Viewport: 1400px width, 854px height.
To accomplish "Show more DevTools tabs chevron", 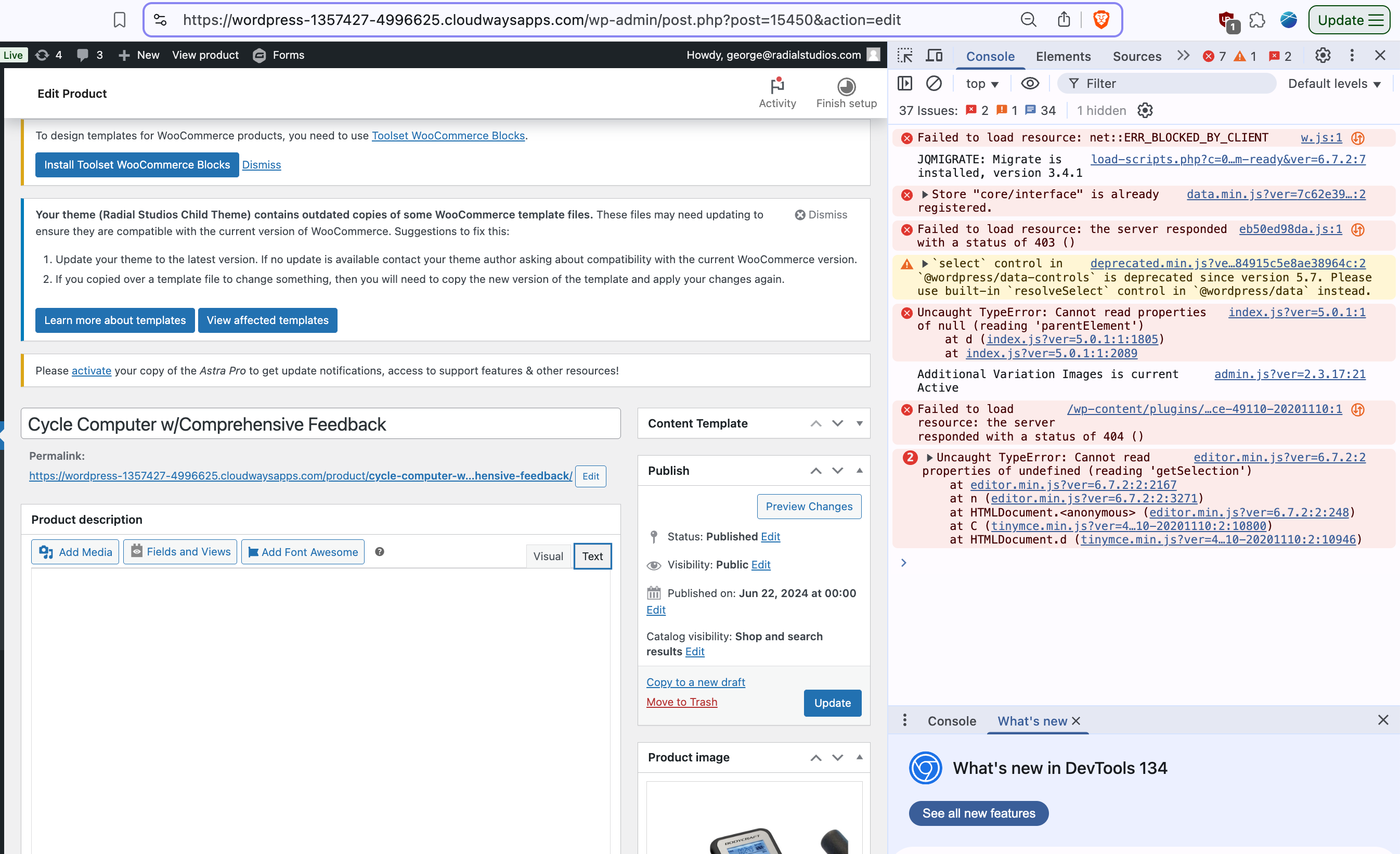I will (1183, 56).
